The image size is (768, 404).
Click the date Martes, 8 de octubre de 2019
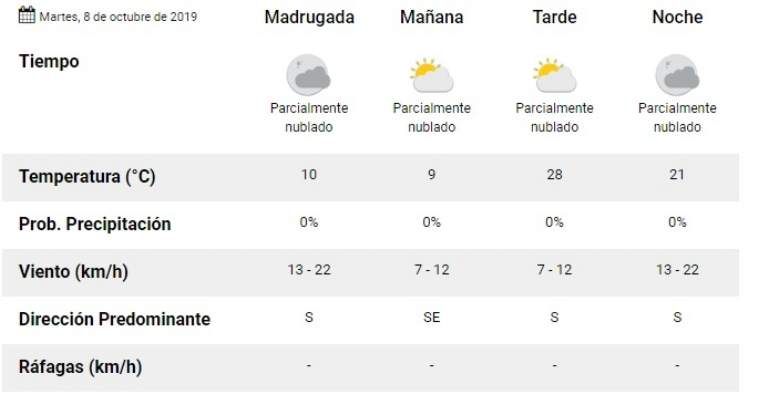coord(118,17)
